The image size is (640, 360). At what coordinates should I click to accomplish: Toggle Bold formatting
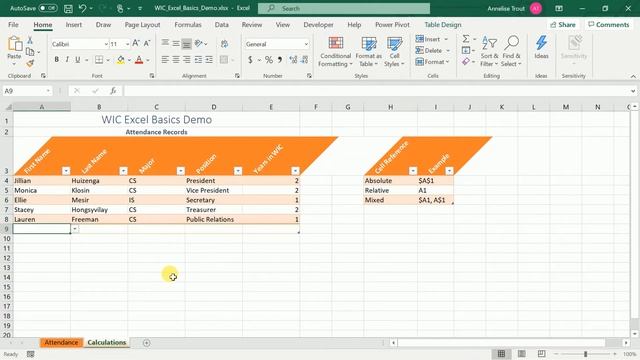pyautogui.click(x=56, y=60)
